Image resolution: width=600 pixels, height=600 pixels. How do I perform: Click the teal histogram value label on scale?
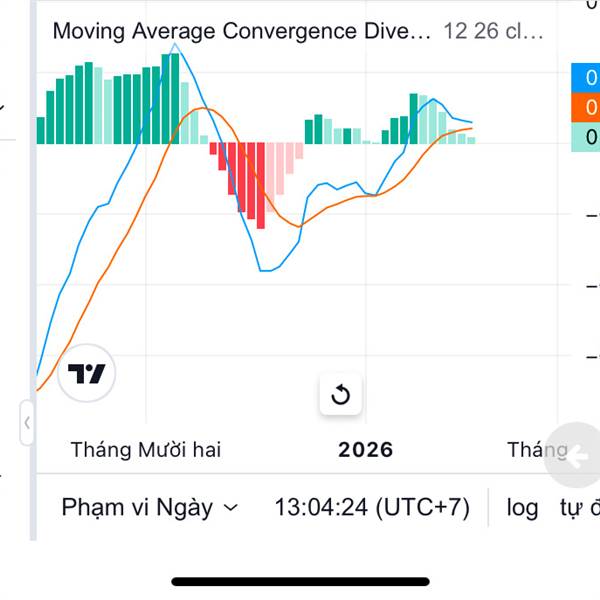tap(586, 138)
